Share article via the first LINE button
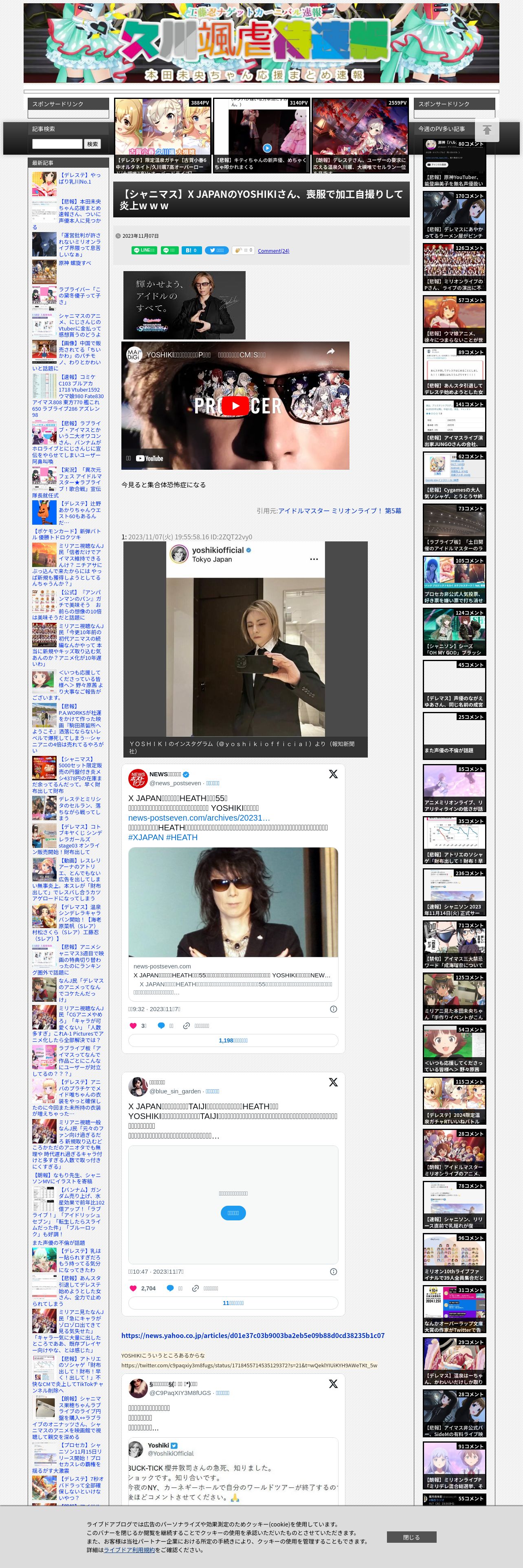 click(x=144, y=250)
